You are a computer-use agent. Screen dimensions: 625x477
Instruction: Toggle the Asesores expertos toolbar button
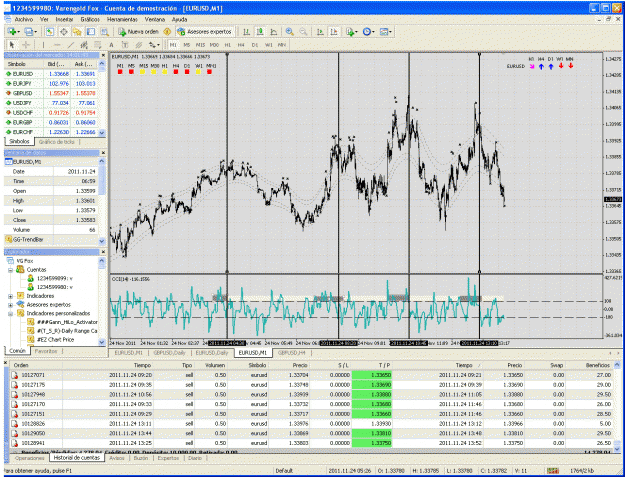[204, 32]
